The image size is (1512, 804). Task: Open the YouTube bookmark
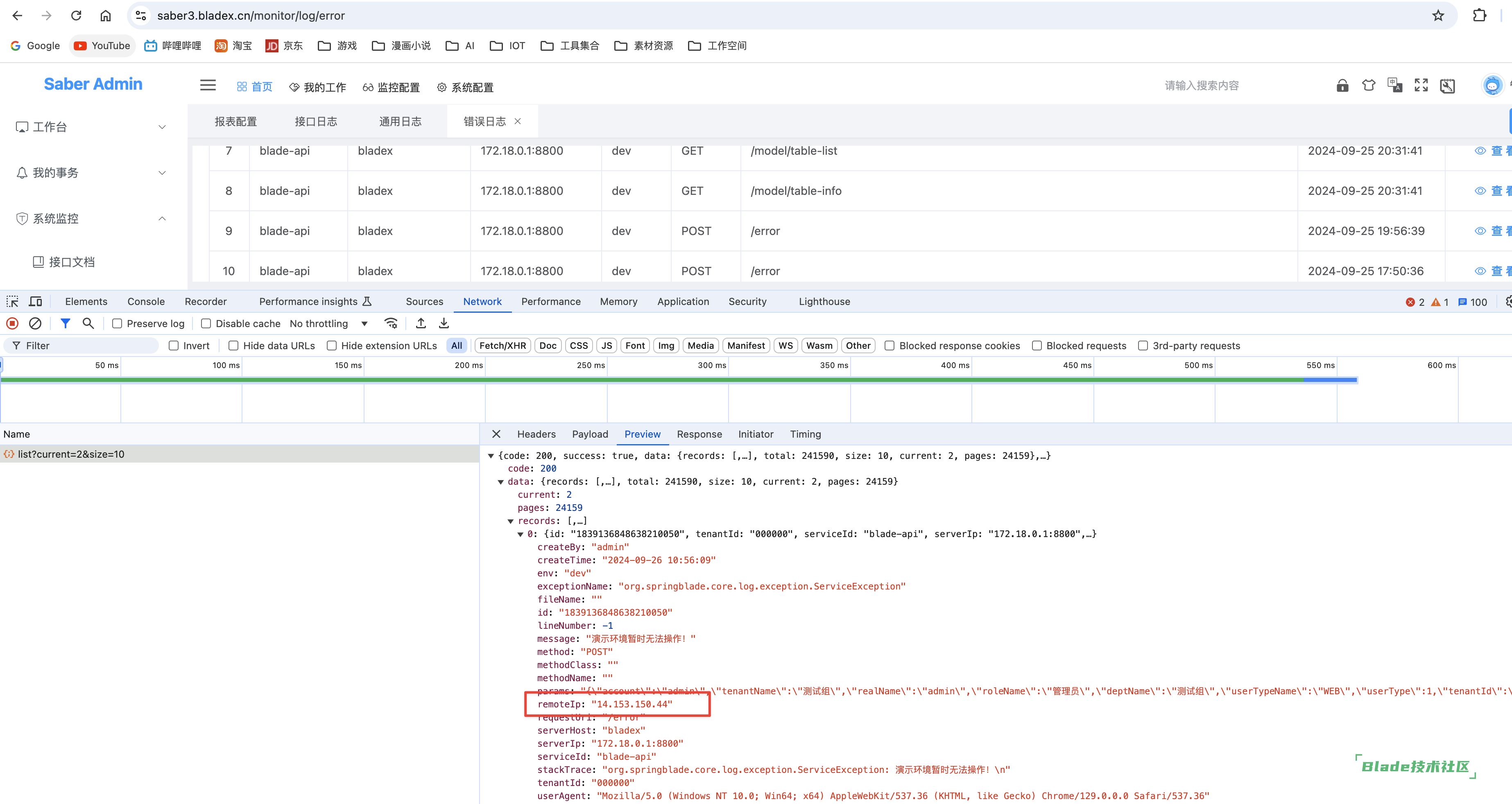pos(102,46)
